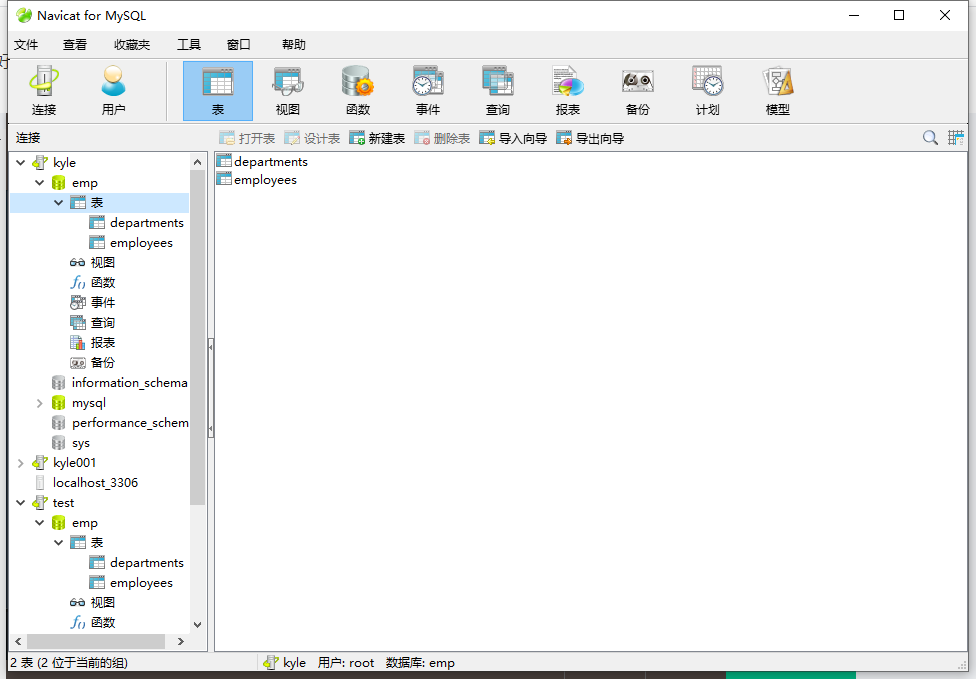Select departments table in the right pane

[262, 161]
